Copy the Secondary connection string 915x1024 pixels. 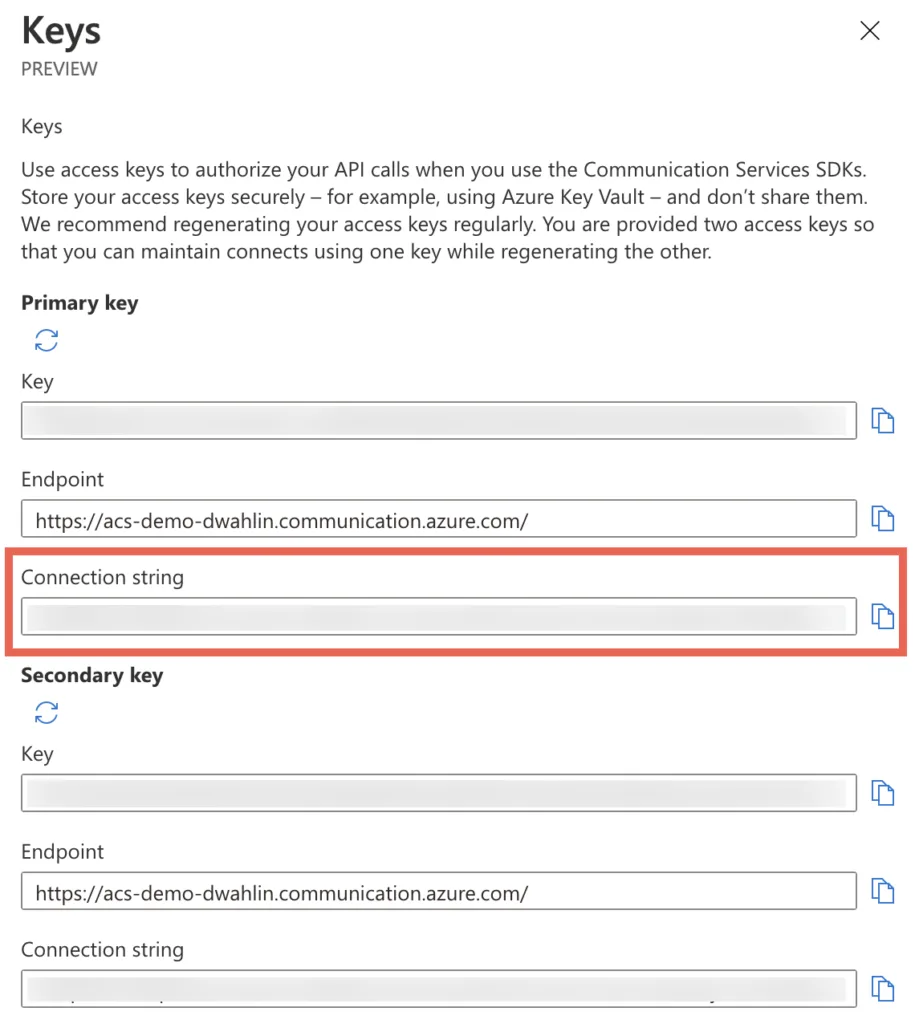coord(882,988)
